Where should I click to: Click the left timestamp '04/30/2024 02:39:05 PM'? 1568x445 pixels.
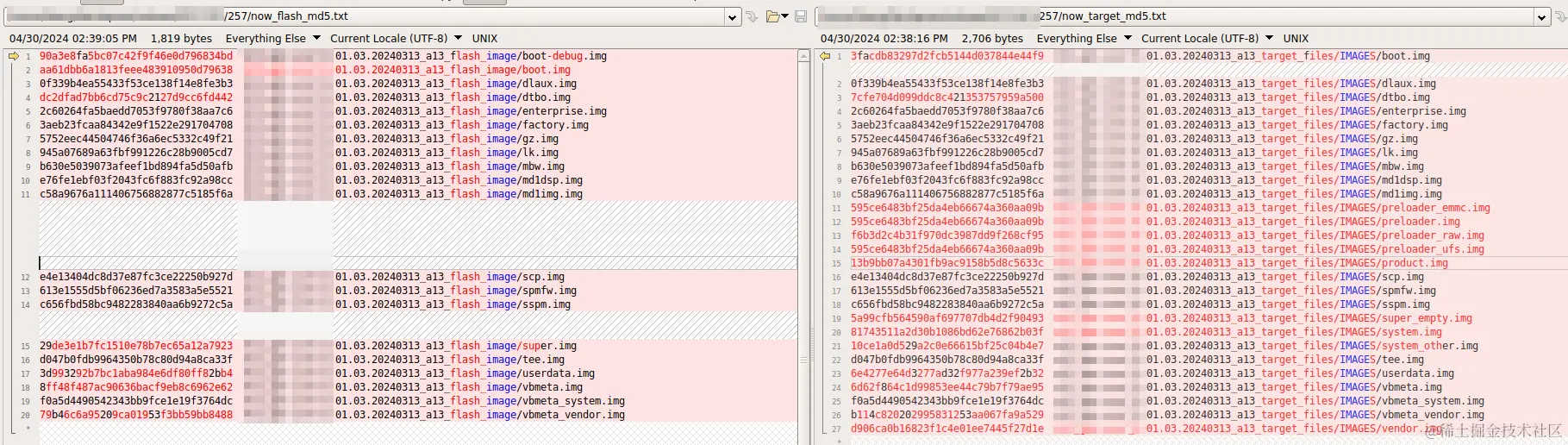pos(73,38)
